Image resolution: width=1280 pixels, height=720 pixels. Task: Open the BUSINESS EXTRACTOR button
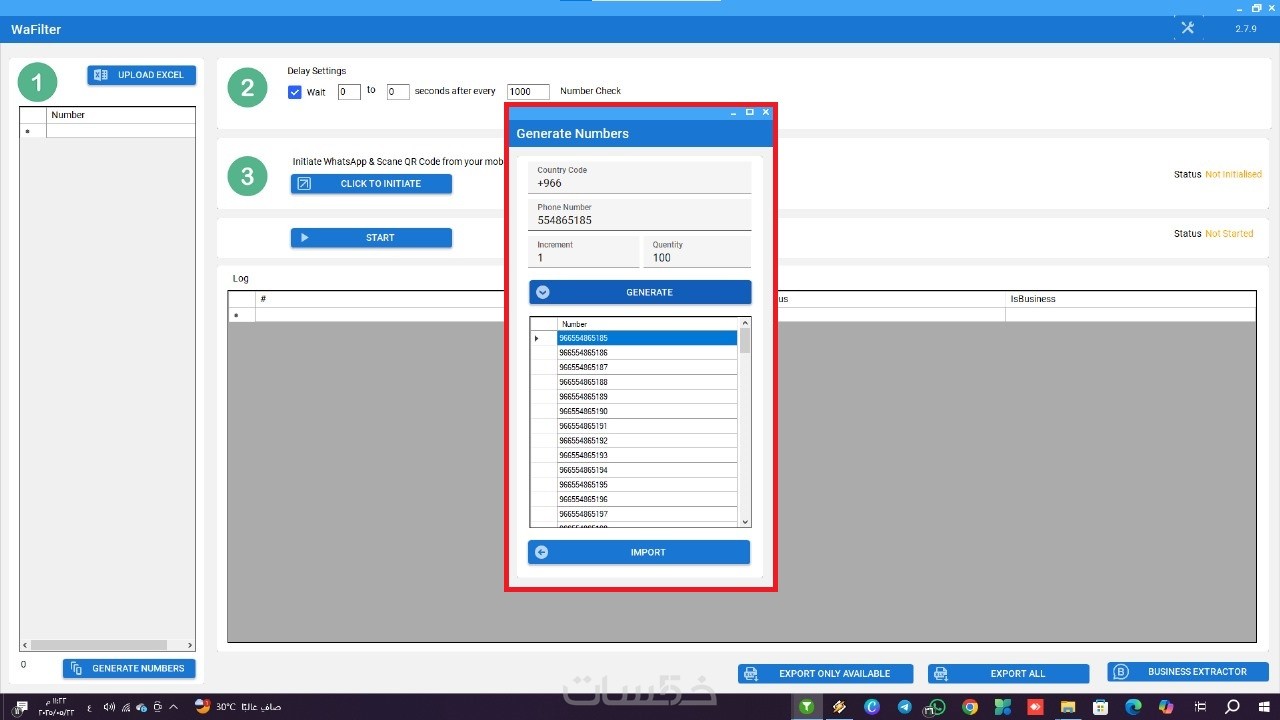tap(1188, 672)
